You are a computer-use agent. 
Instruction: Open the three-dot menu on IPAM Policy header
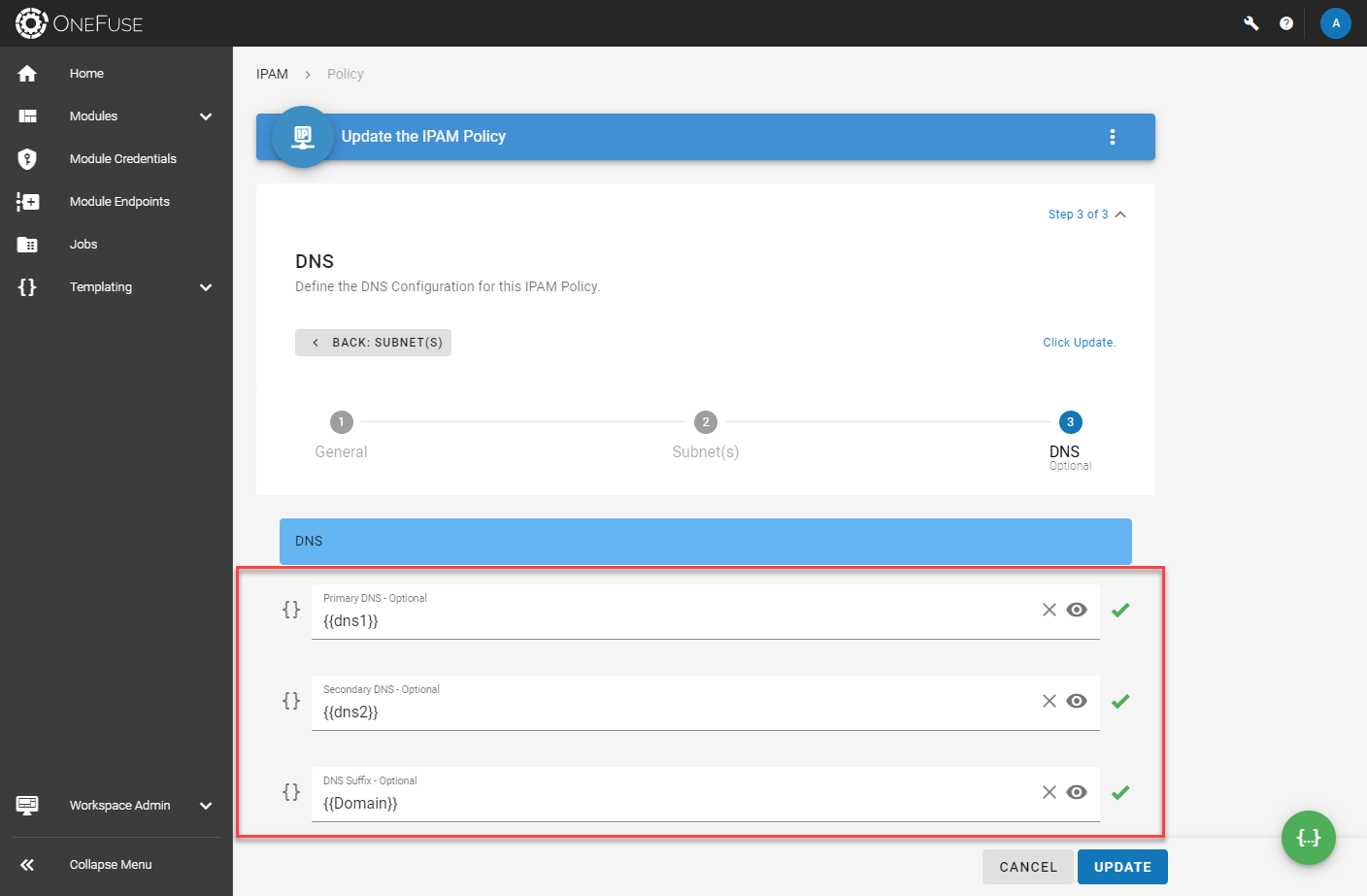pyautogui.click(x=1113, y=137)
